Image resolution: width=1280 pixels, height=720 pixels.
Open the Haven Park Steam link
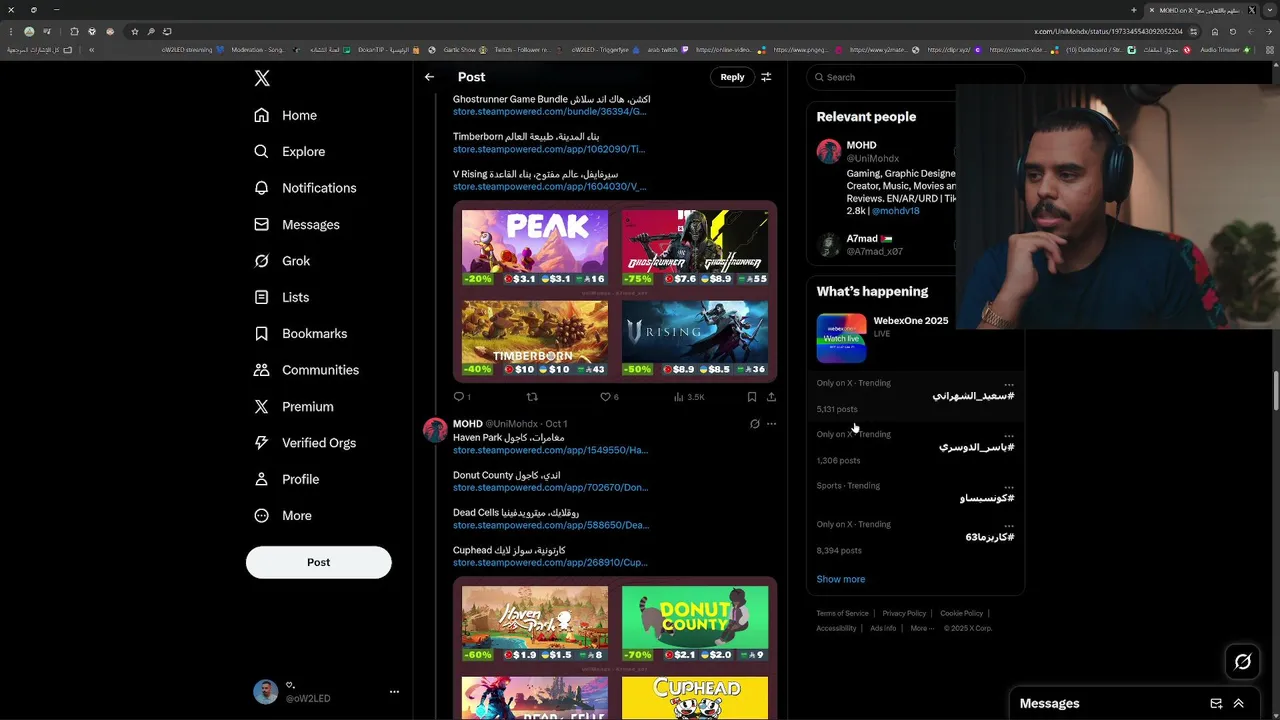[550, 450]
